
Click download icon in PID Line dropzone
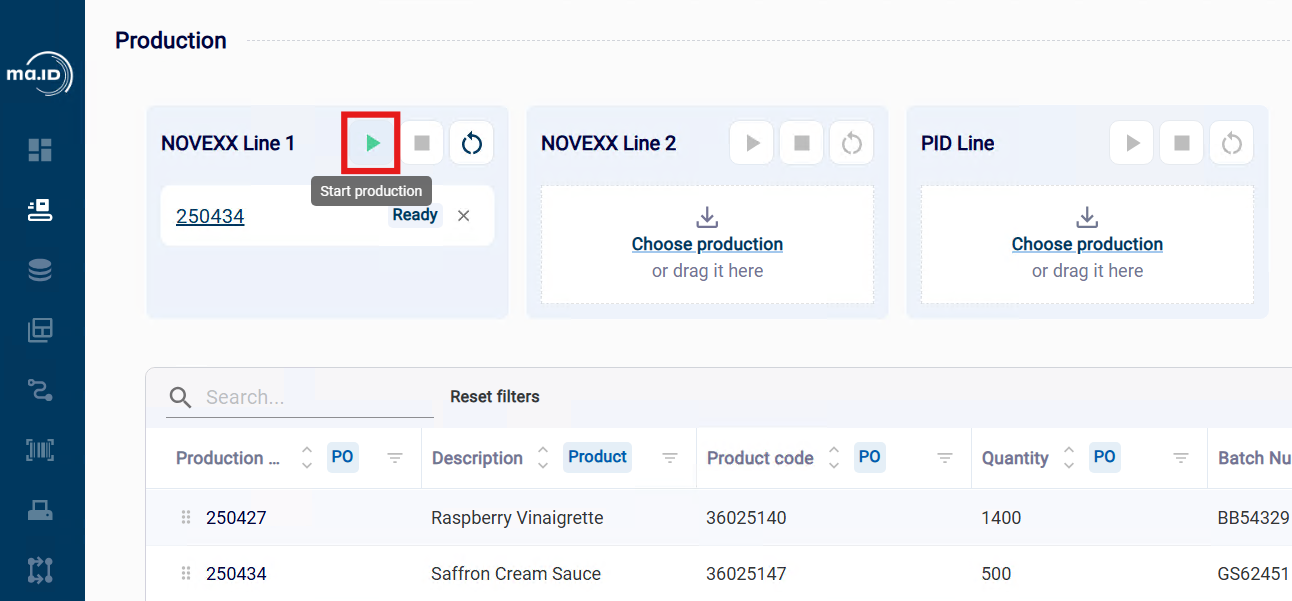click(1087, 217)
